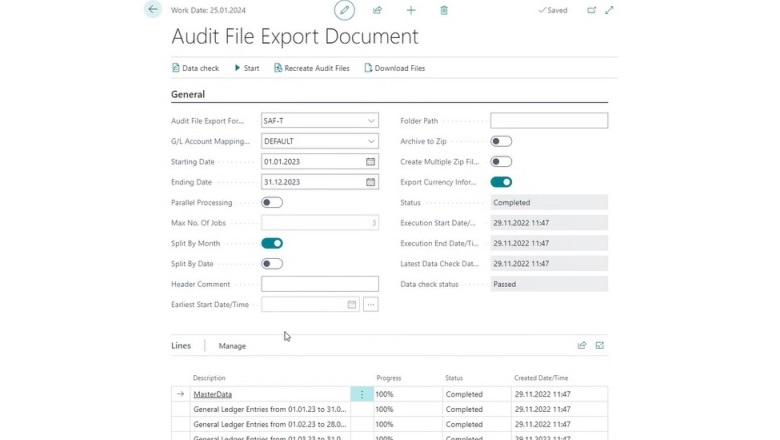Viewport: 780px width, 440px height.
Task: Click the Saved indicator
Action: pos(553,10)
